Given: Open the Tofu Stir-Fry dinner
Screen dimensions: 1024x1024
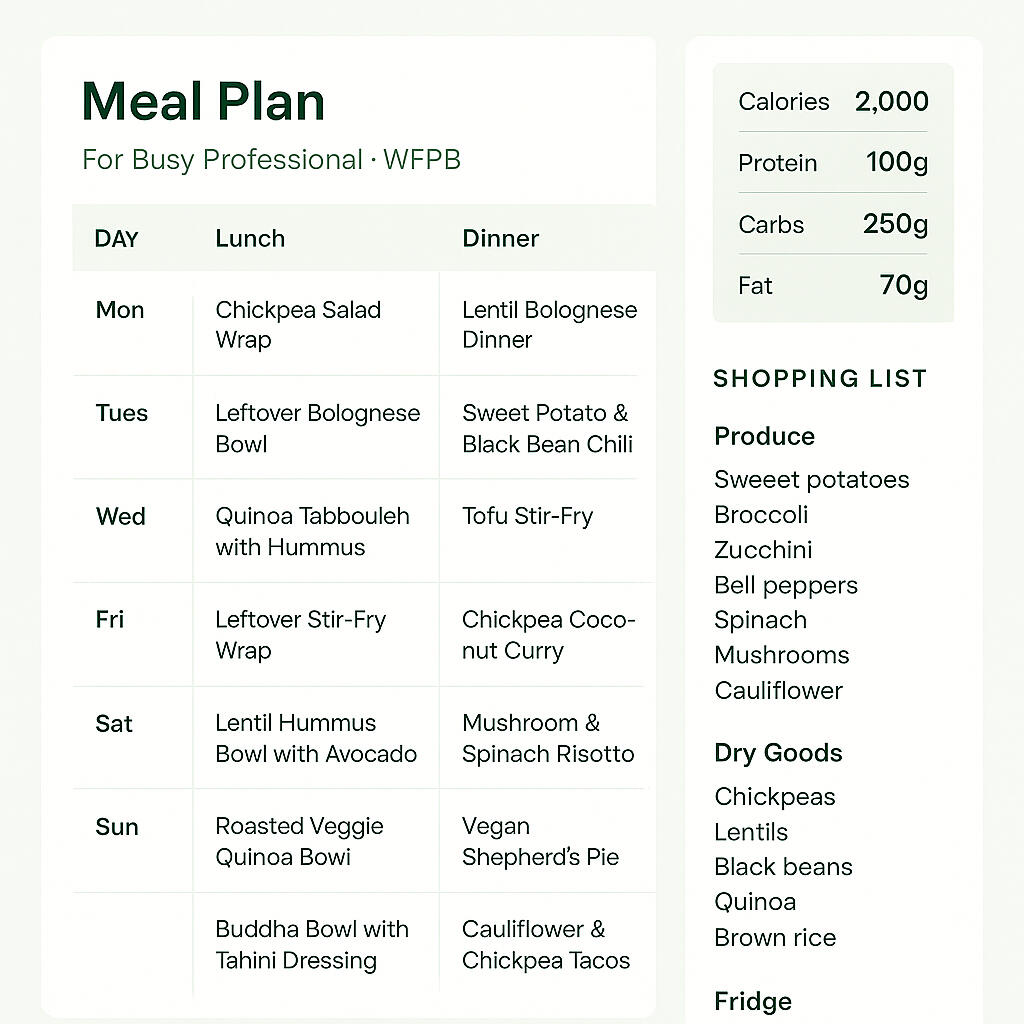Looking at the screenshot, I should coord(527,517).
